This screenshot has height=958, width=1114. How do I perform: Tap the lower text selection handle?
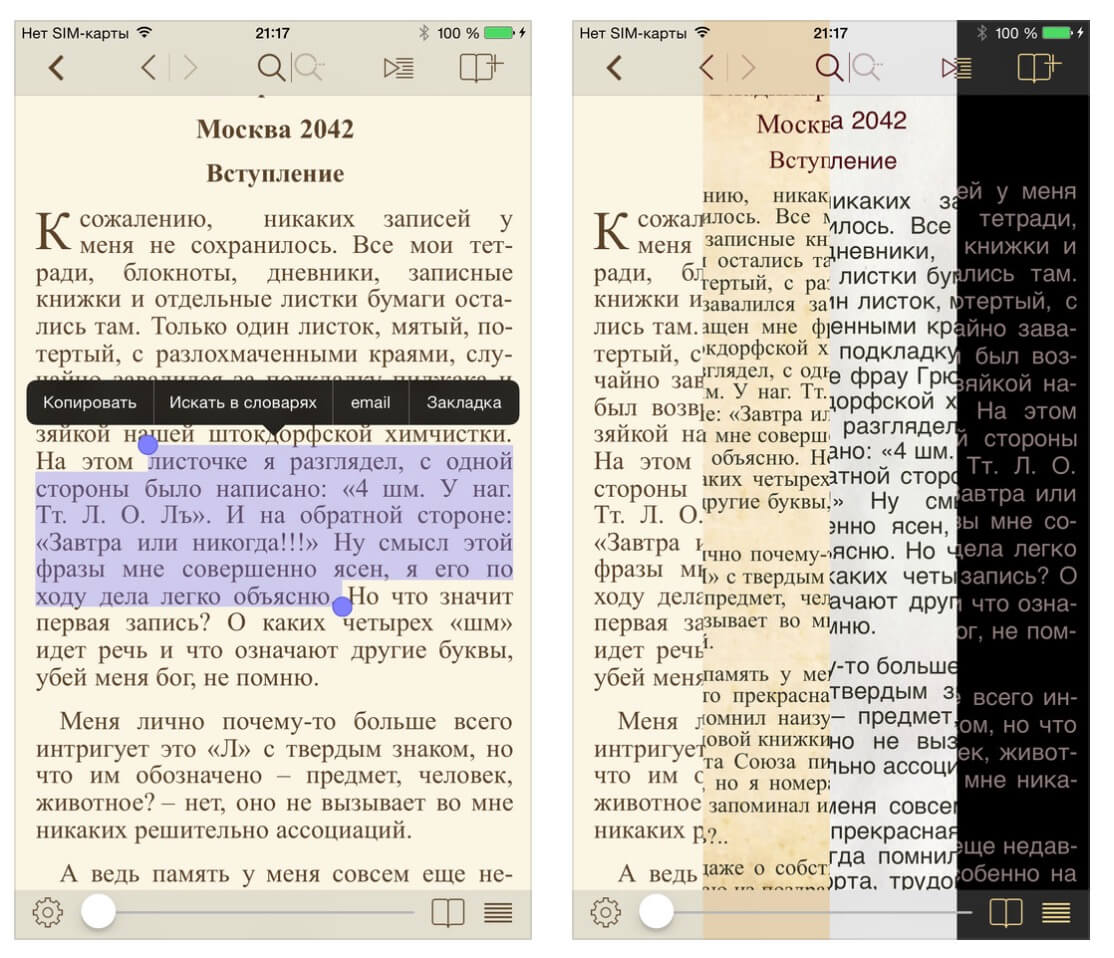tap(342, 606)
